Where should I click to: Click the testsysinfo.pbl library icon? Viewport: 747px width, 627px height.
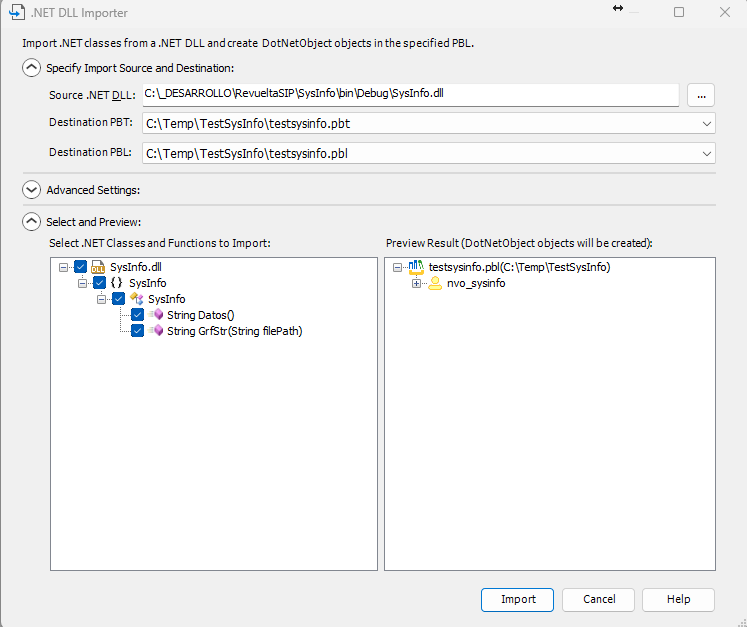416,267
